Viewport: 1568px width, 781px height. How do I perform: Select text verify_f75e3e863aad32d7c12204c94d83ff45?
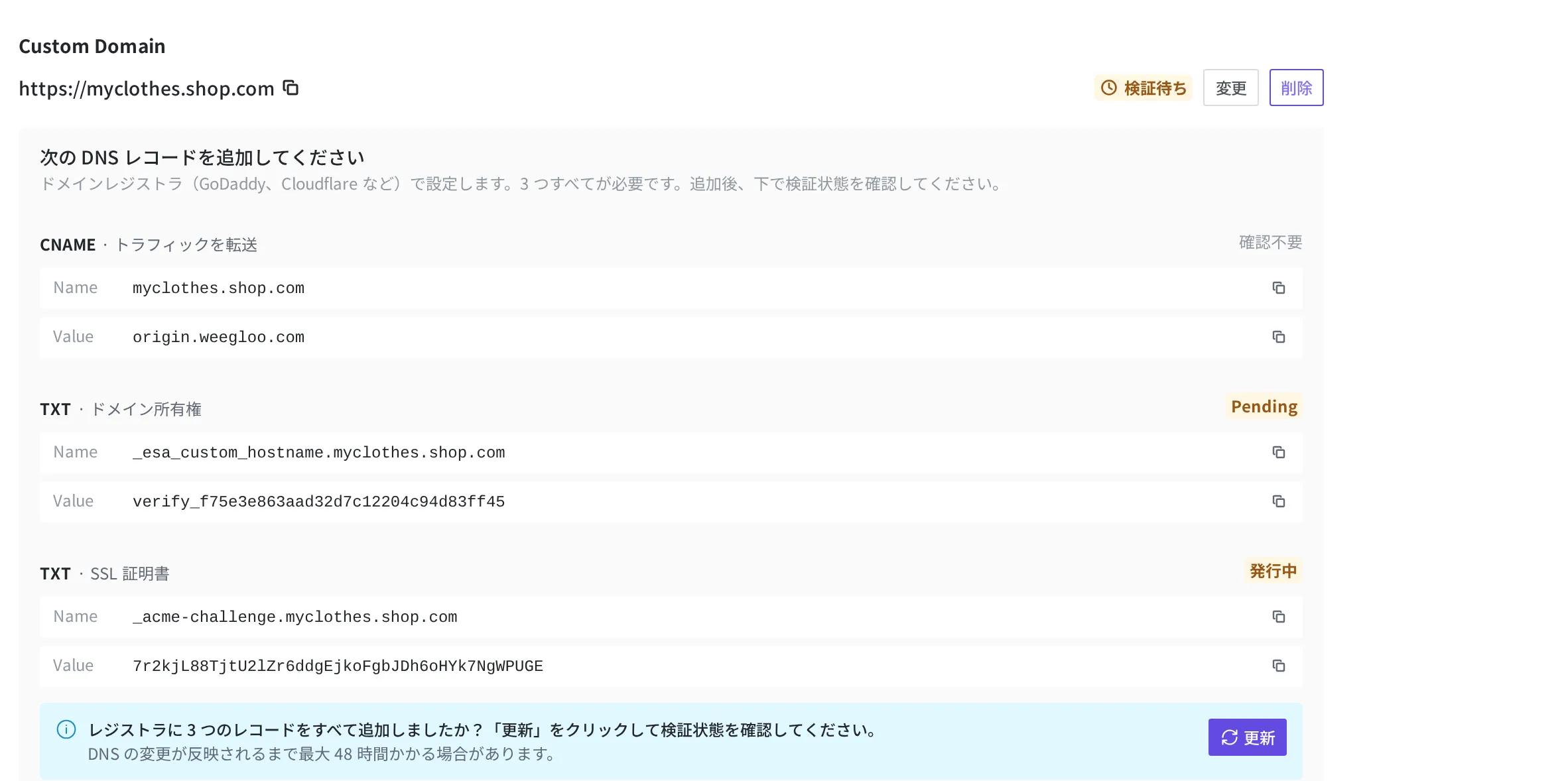[318, 502]
